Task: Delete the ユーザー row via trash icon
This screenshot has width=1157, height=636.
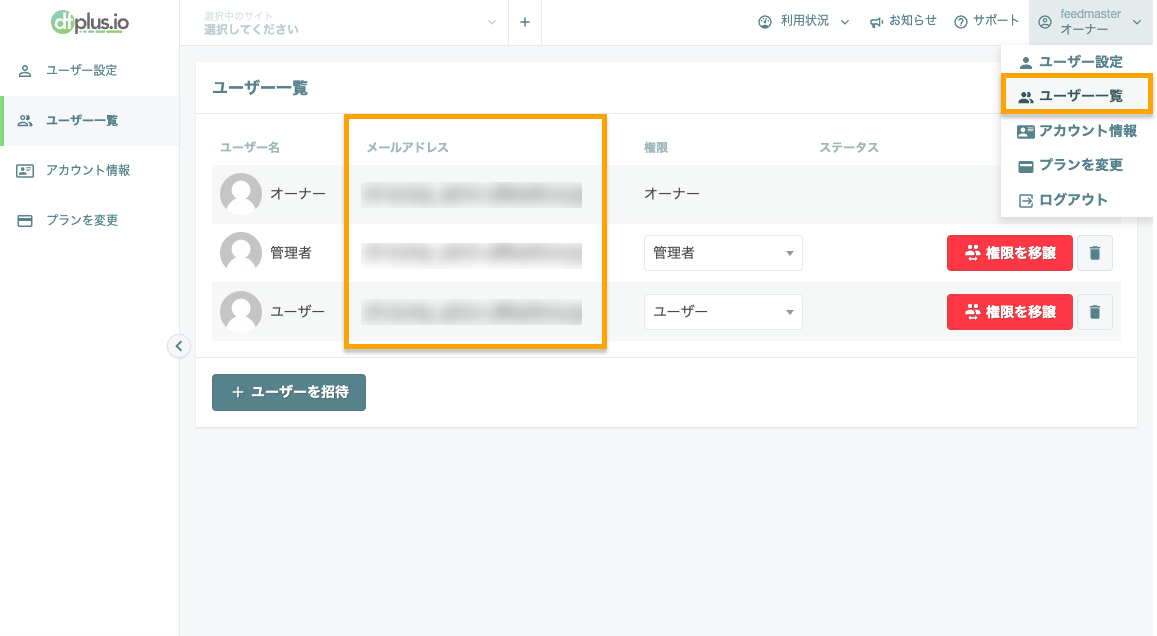Action: tap(1094, 312)
